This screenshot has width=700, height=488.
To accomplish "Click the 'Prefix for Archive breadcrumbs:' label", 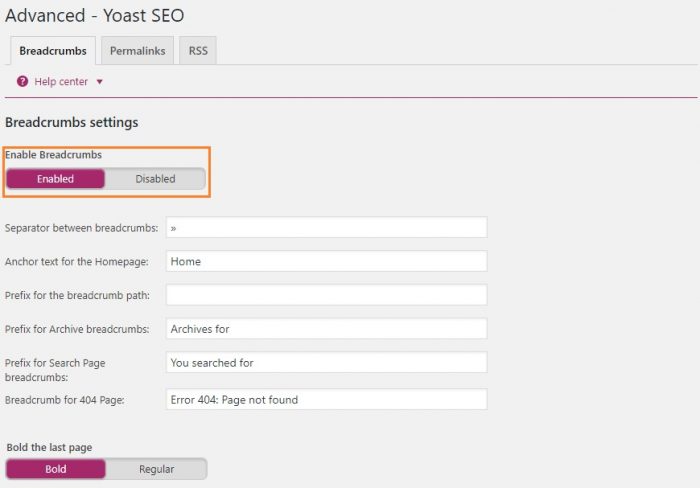I will pyautogui.click(x=77, y=330).
